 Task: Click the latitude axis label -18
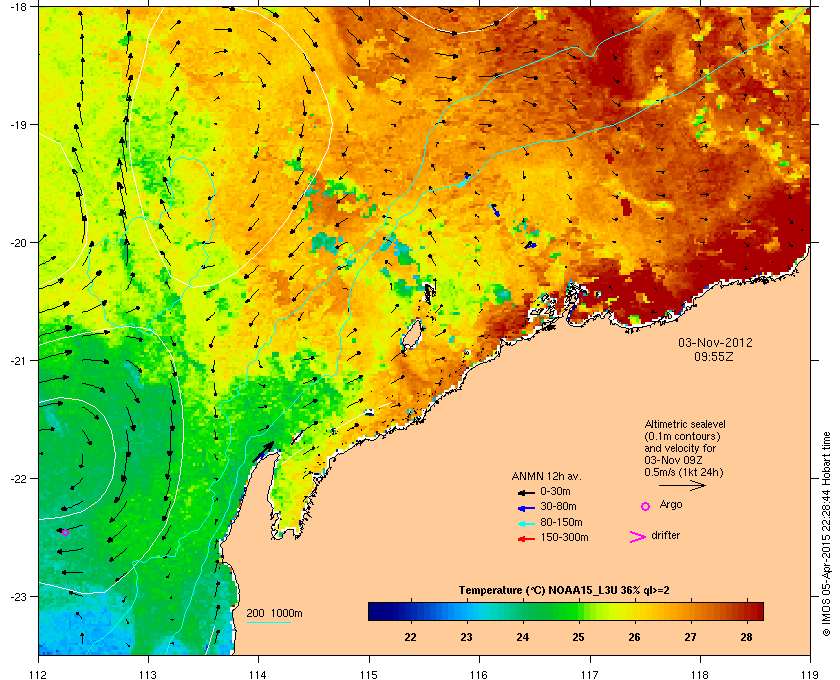click(18, 6)
